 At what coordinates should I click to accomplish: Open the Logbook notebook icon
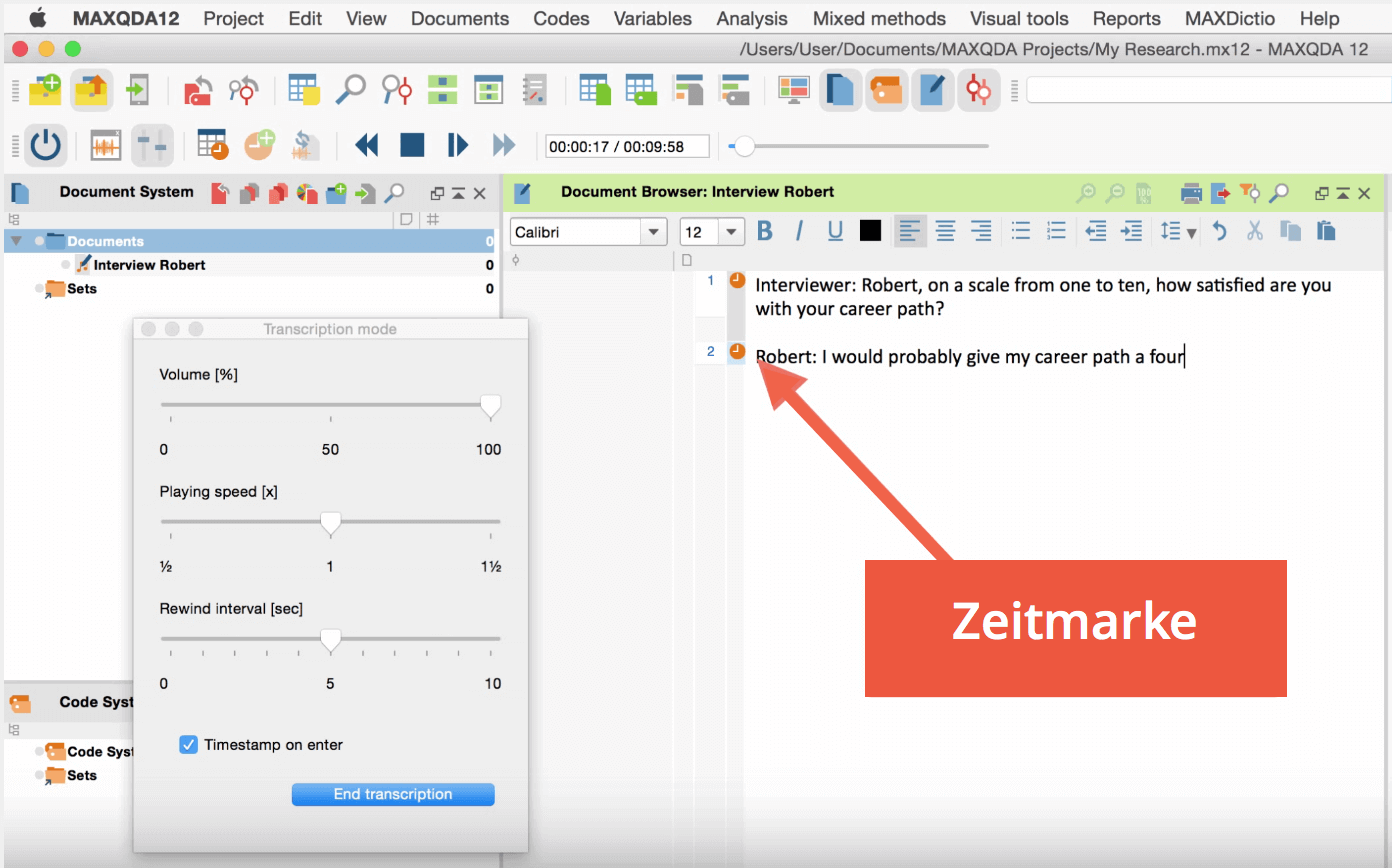535,90
